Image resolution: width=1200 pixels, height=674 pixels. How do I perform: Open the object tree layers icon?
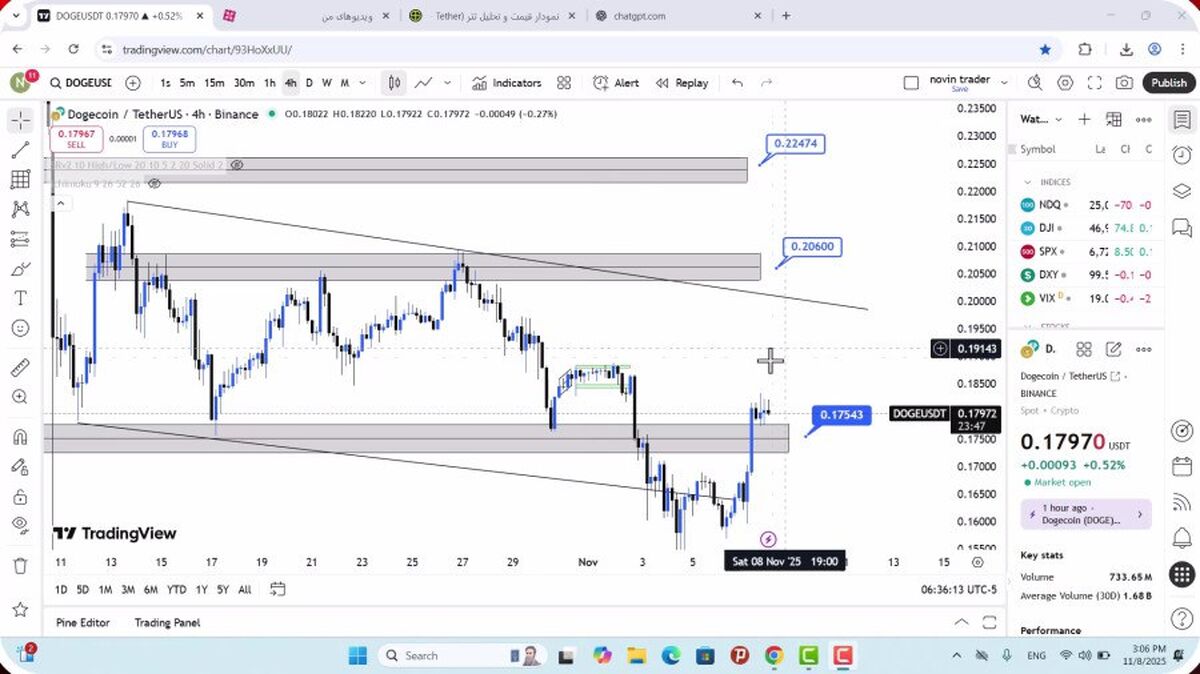[1181, 190]
